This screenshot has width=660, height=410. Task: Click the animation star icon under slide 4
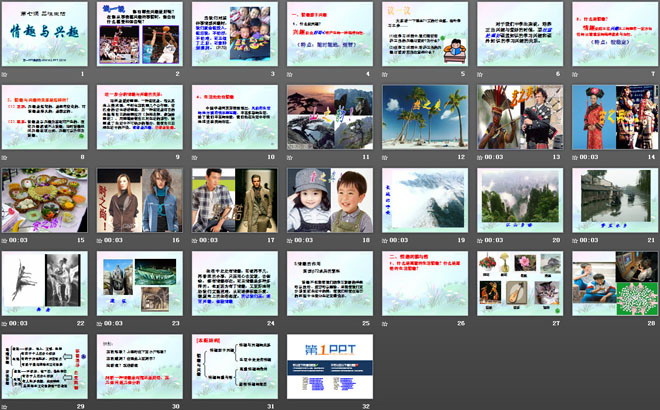tap(290, 74)
